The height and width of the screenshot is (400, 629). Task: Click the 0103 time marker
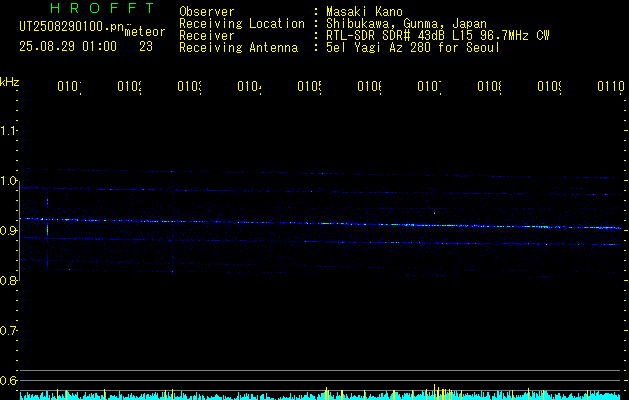pos(189,87)
